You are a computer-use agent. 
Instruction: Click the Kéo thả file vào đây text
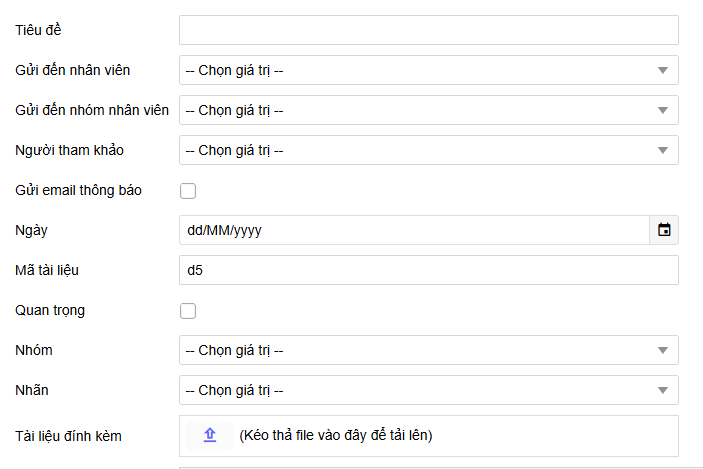point(335,435)
